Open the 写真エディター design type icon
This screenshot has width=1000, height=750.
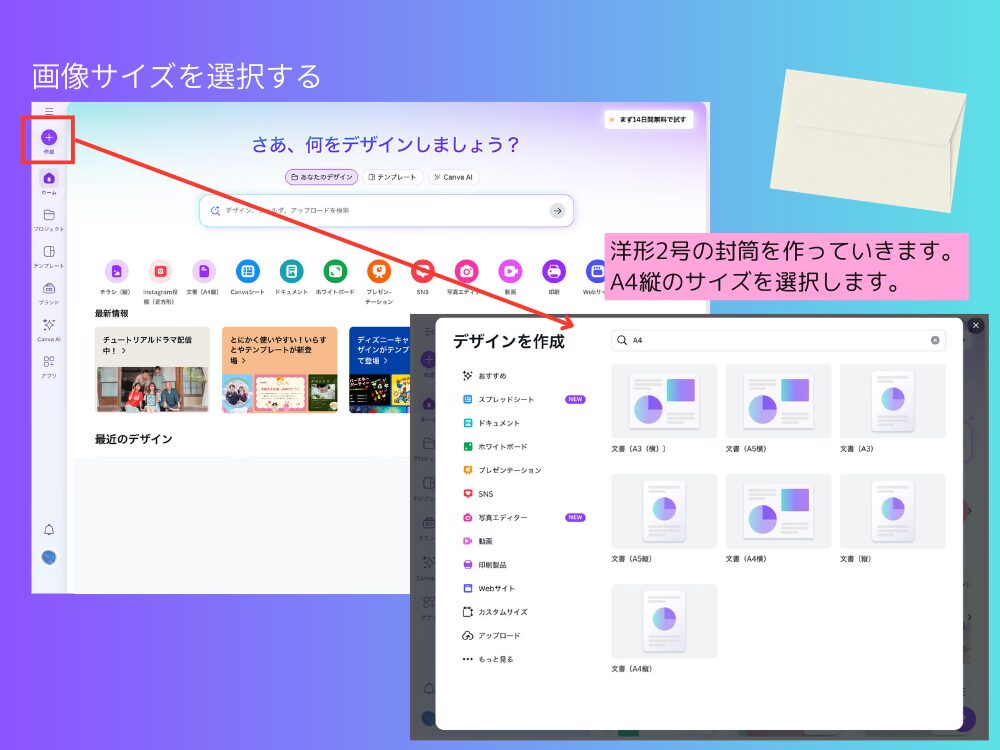coord(465,270)
